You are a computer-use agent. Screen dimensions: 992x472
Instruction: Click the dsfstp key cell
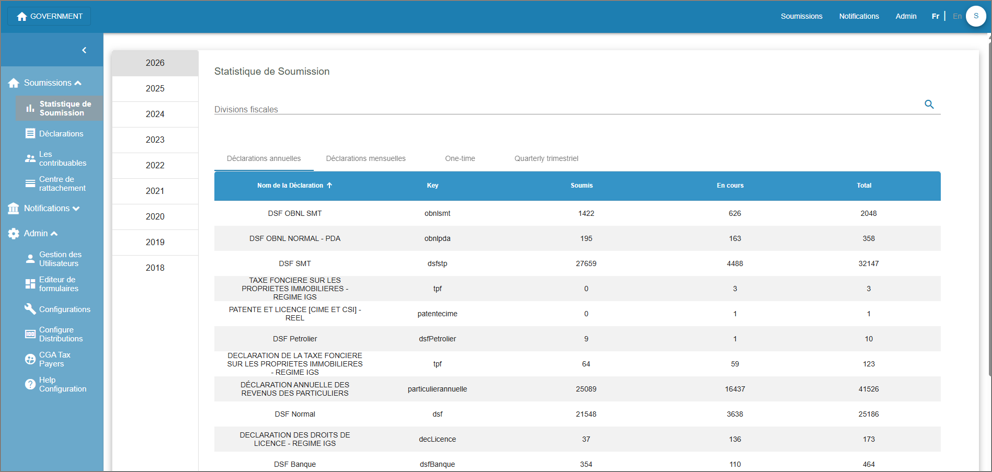click(x=437, y=263)
